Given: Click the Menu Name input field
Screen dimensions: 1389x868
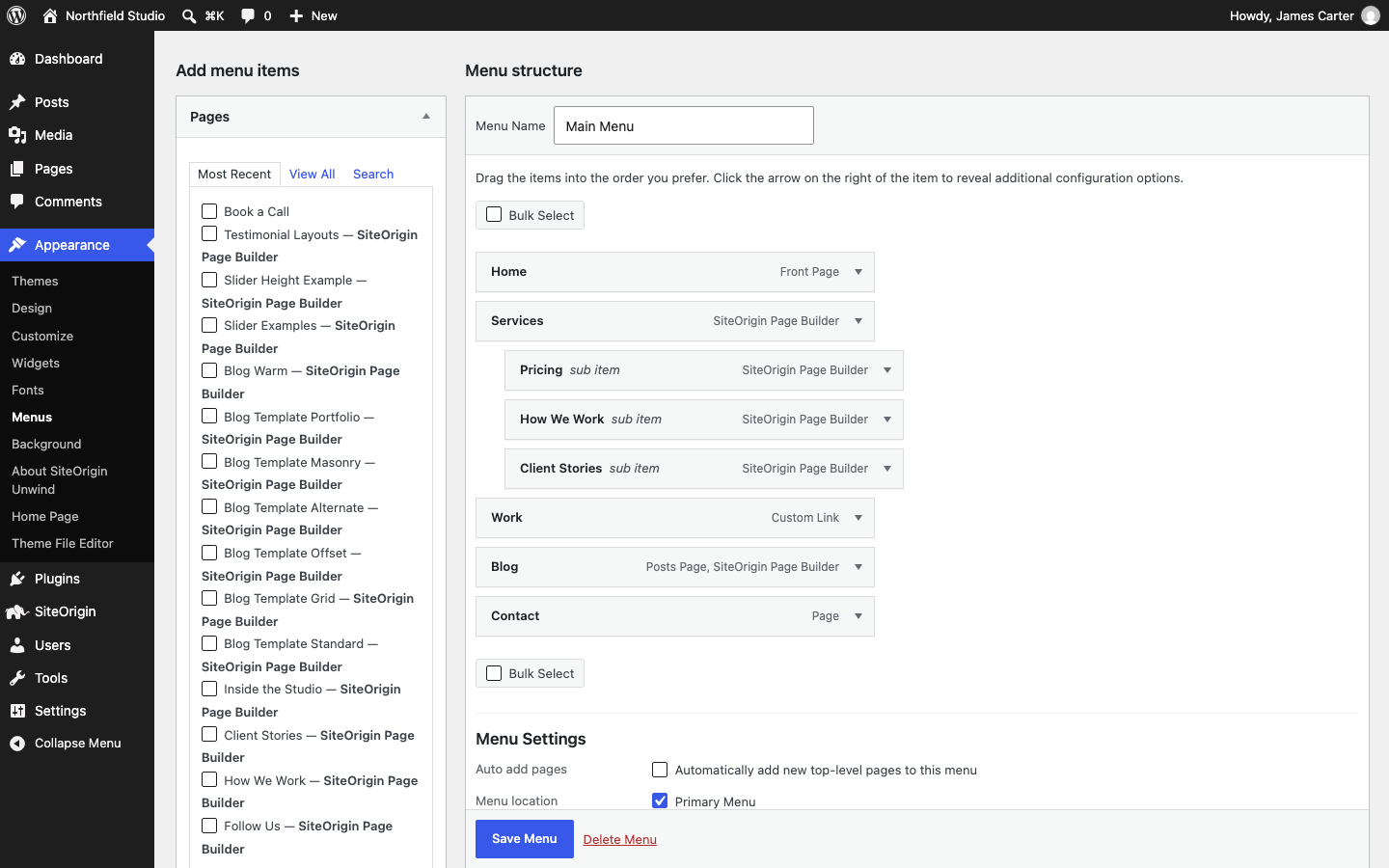Looking at the screenshot, I should (684, 125).
